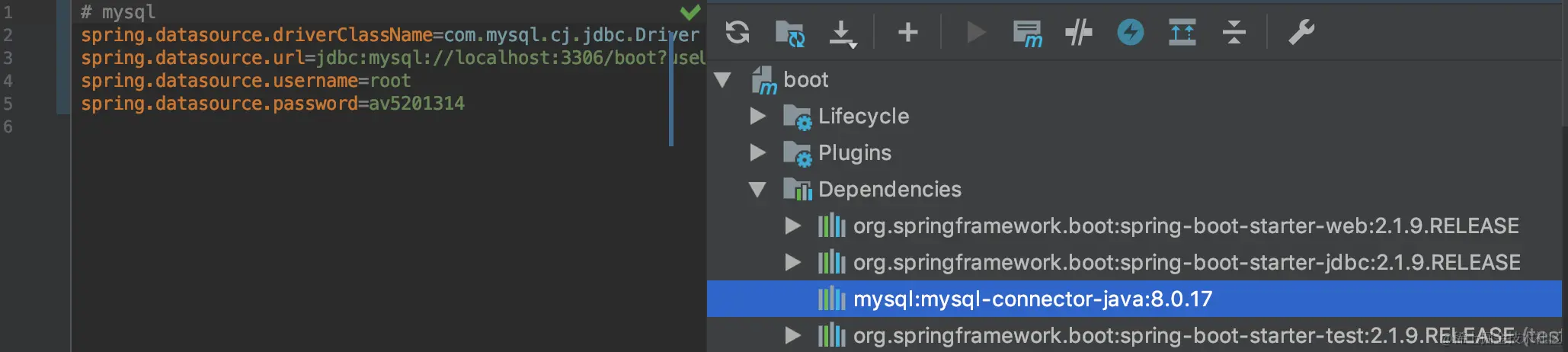Screen dimensions: 1568x352
Task: Collapse all Maven tree nodes icon
Action: tap(1234, 32)
